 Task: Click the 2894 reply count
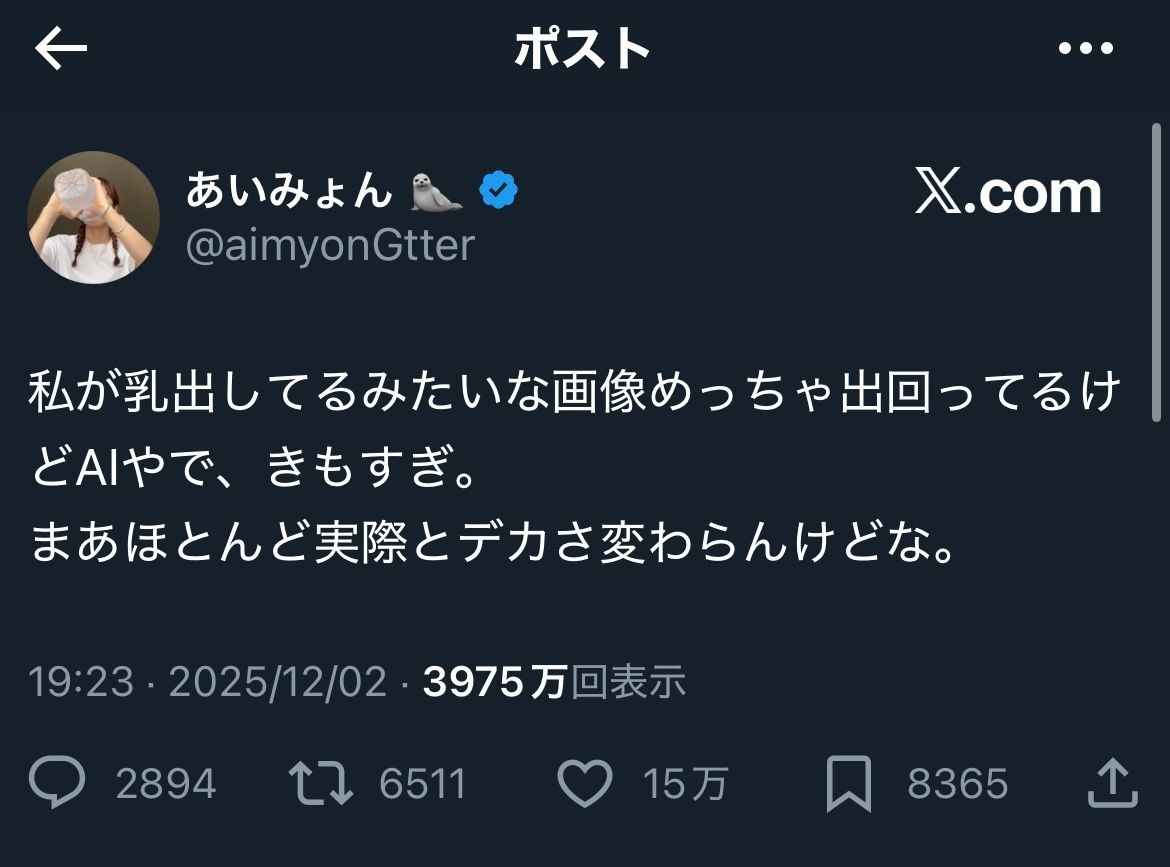pos(166,784)
